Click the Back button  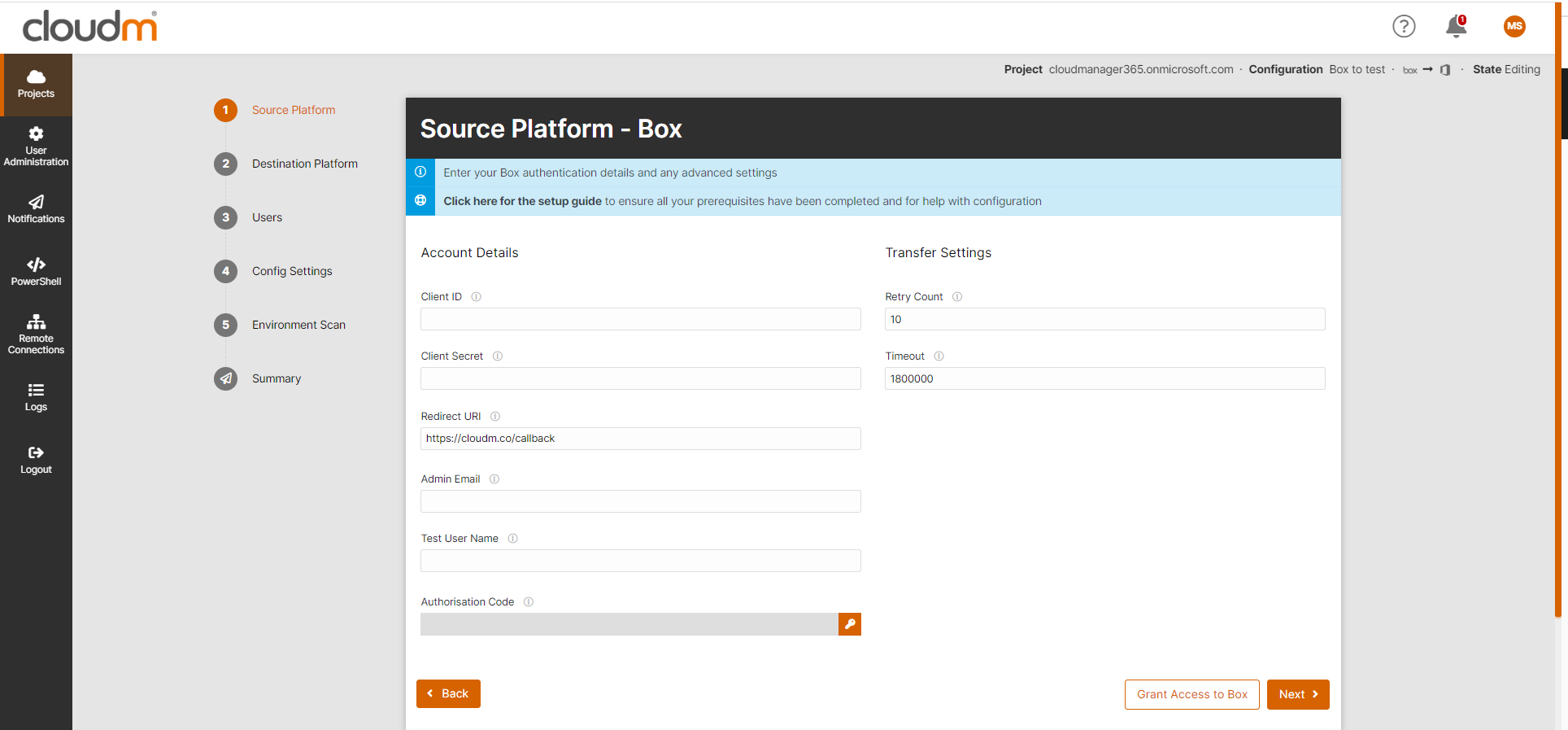[448, 693]
